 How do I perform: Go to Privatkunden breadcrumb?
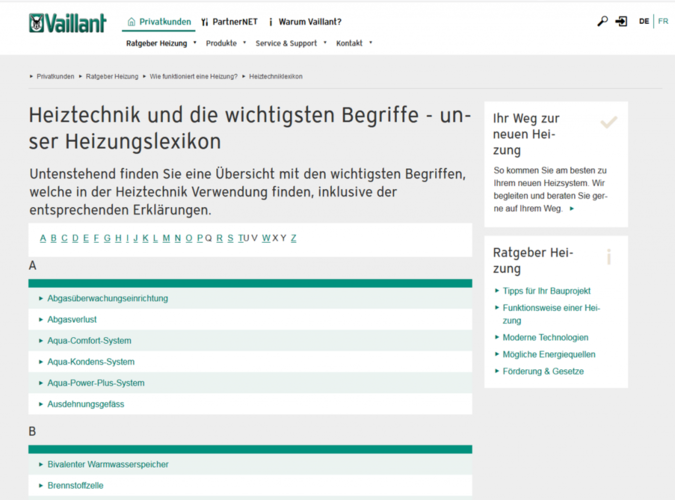(x=55, y=77)
